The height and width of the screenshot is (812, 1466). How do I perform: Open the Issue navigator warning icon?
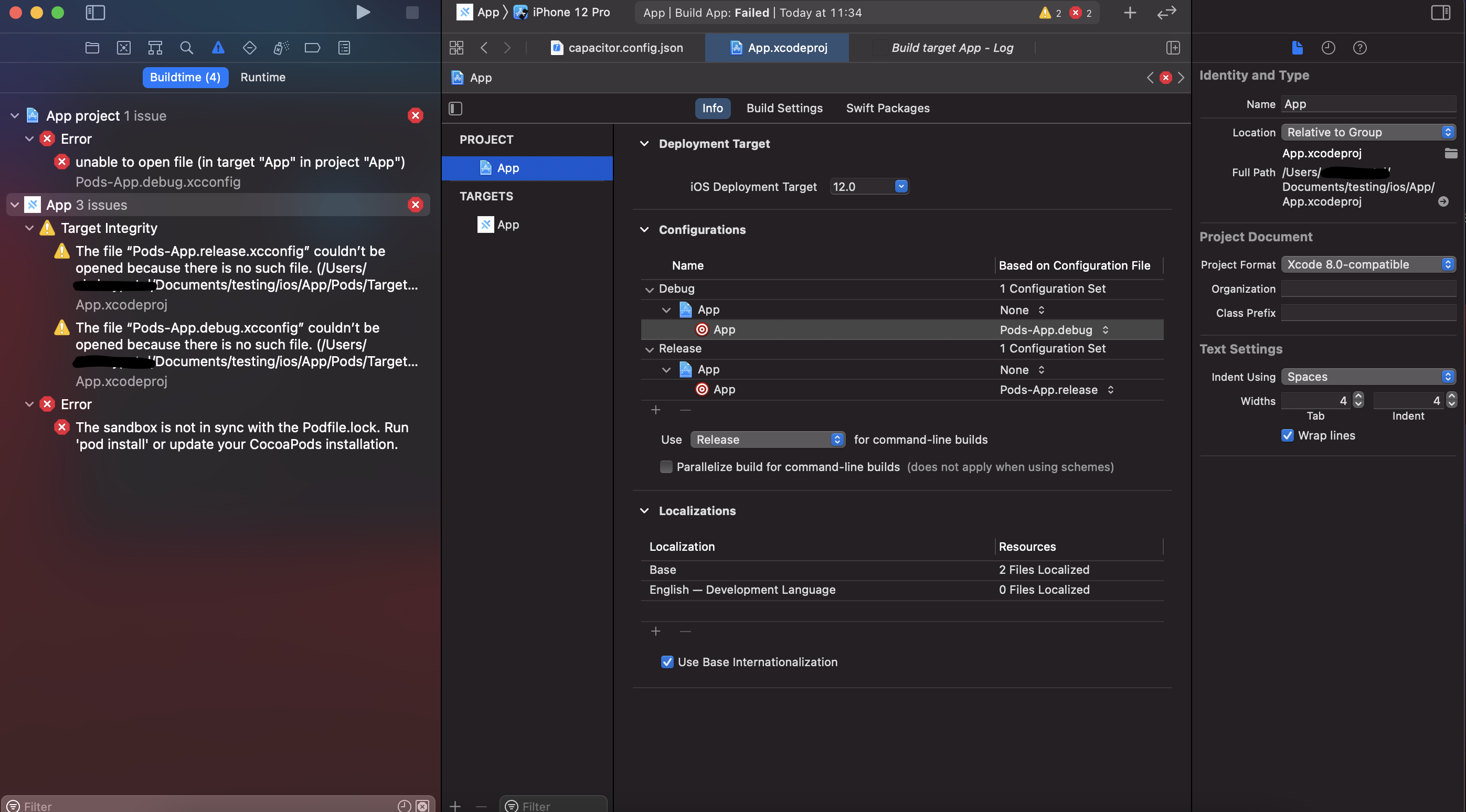pos(218,48)
